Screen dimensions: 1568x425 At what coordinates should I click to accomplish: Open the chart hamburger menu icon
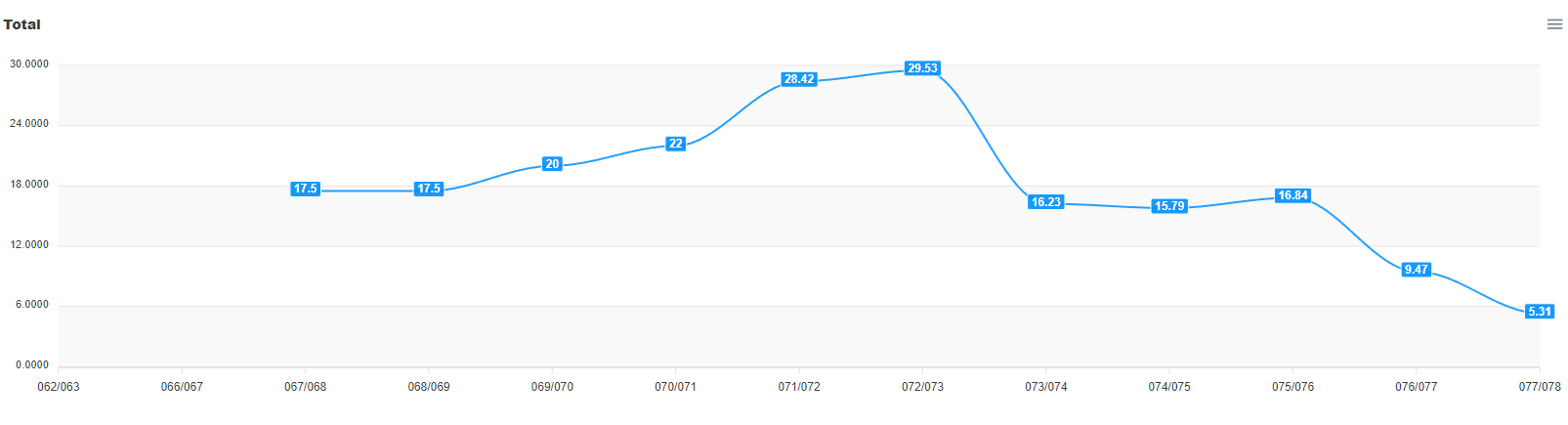point(1554,24)
